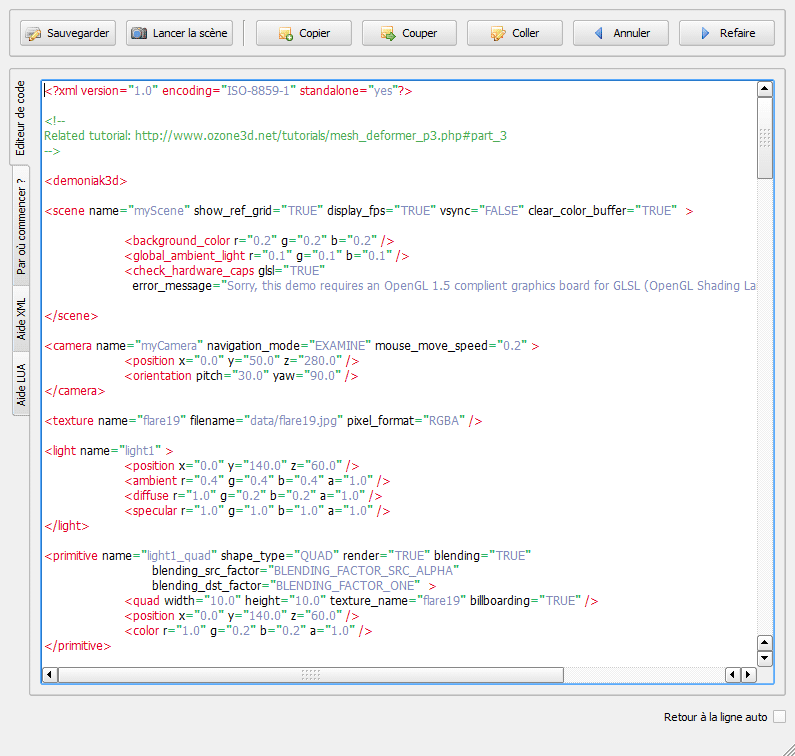Open the Aide XML tab
Image resolution: width=795 pixels, height=756 pixels.
[21, 318]
